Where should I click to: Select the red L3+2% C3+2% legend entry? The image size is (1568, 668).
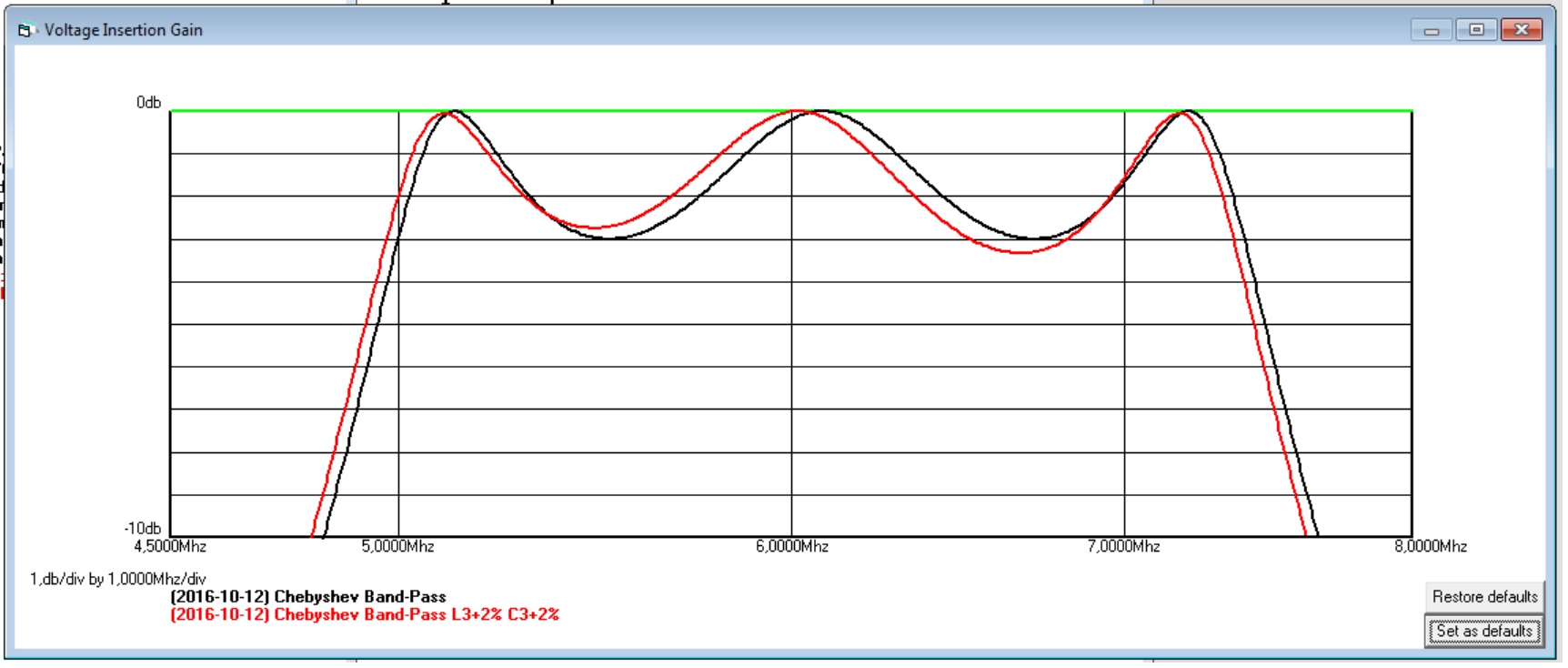(x=364, y=615)
